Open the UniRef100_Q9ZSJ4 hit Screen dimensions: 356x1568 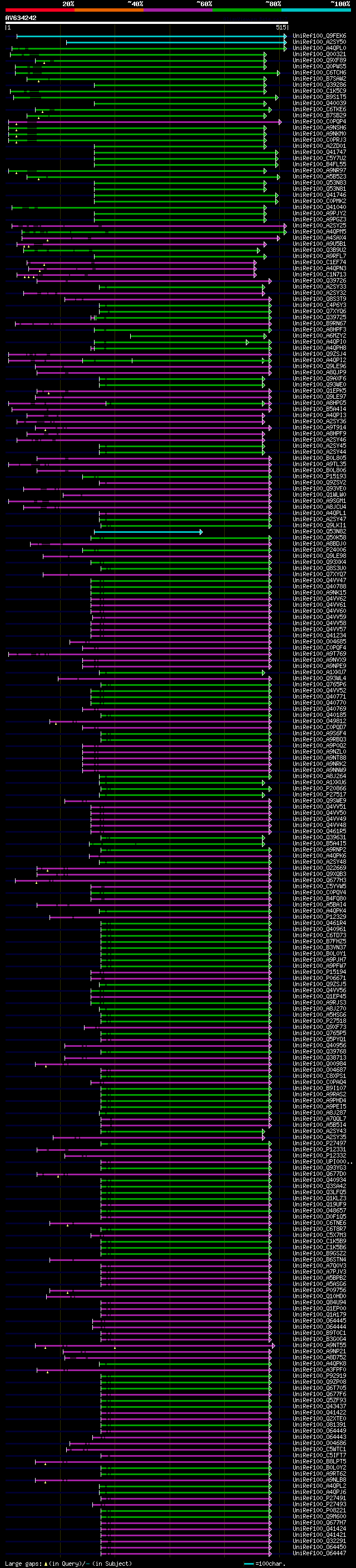[319, 354]
